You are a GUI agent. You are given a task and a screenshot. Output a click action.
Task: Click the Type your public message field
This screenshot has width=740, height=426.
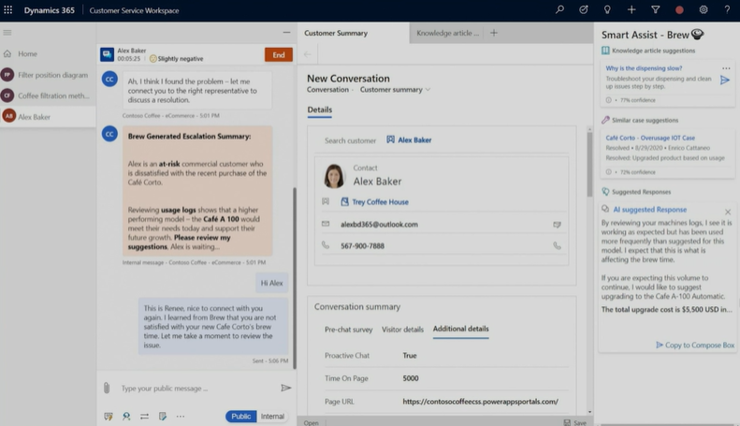tap(198, 388)
